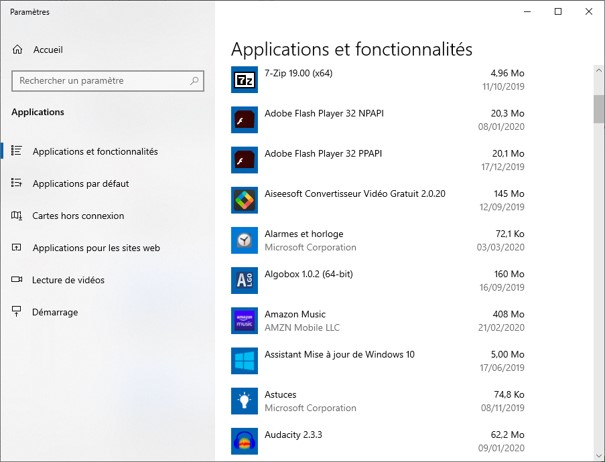Click the Aiseesoft Convertisseur Vidéo icon
This screenshot has width=605, height=462.
[245, 200]
